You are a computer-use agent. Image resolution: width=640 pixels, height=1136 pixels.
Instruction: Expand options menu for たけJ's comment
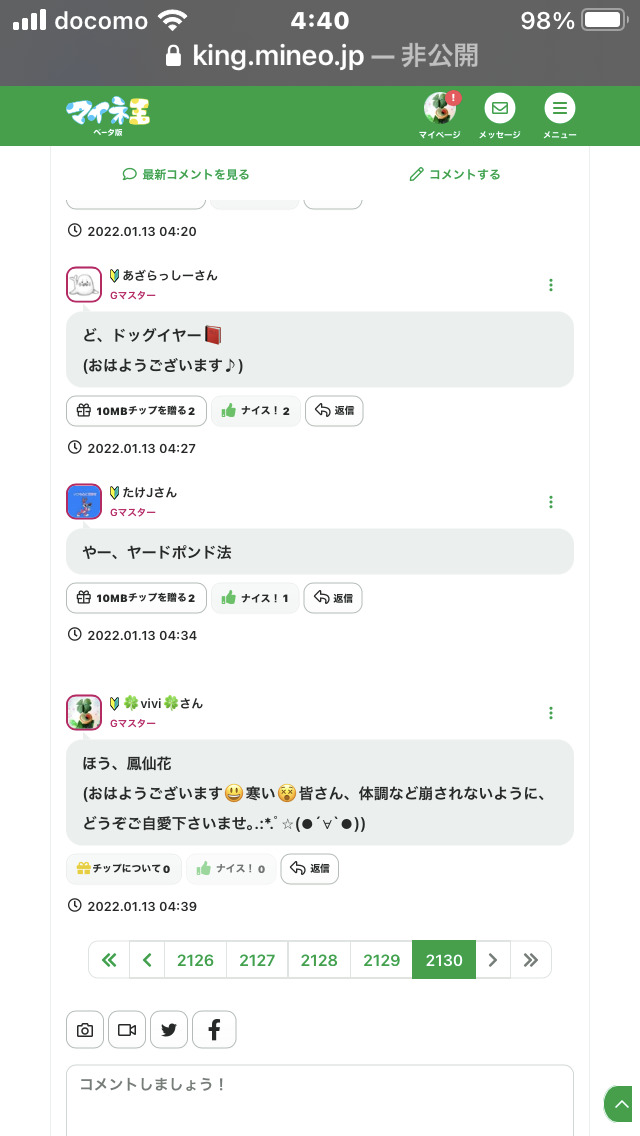[x=551, y=502]
